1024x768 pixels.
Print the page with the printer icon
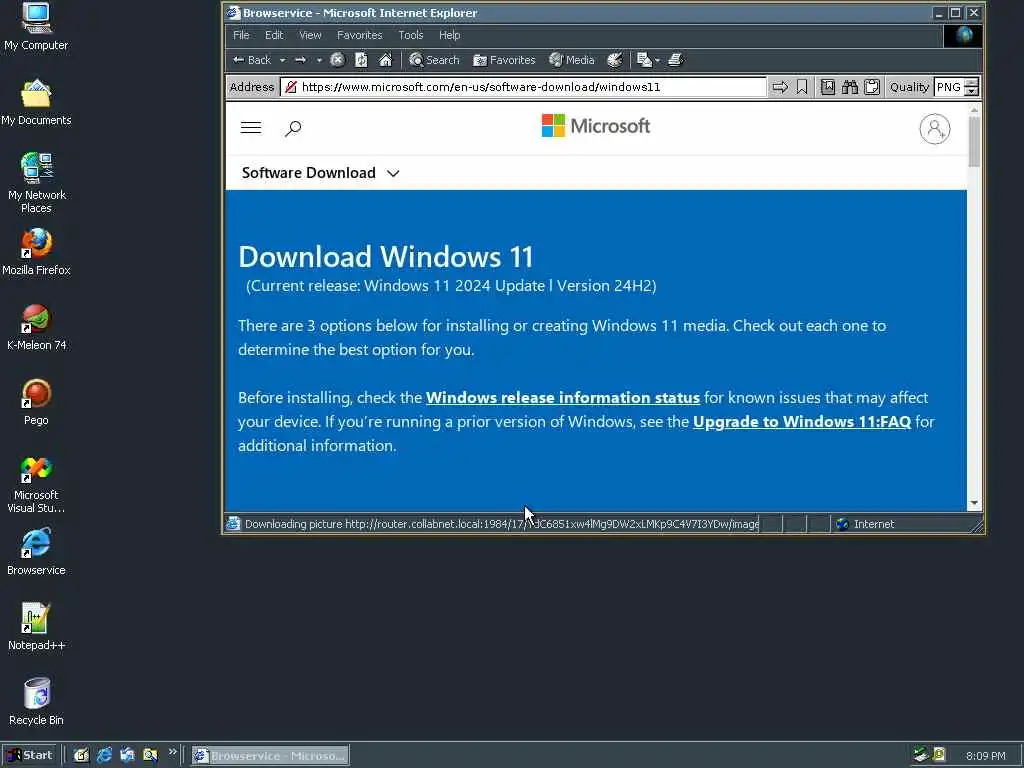(675, 60)
